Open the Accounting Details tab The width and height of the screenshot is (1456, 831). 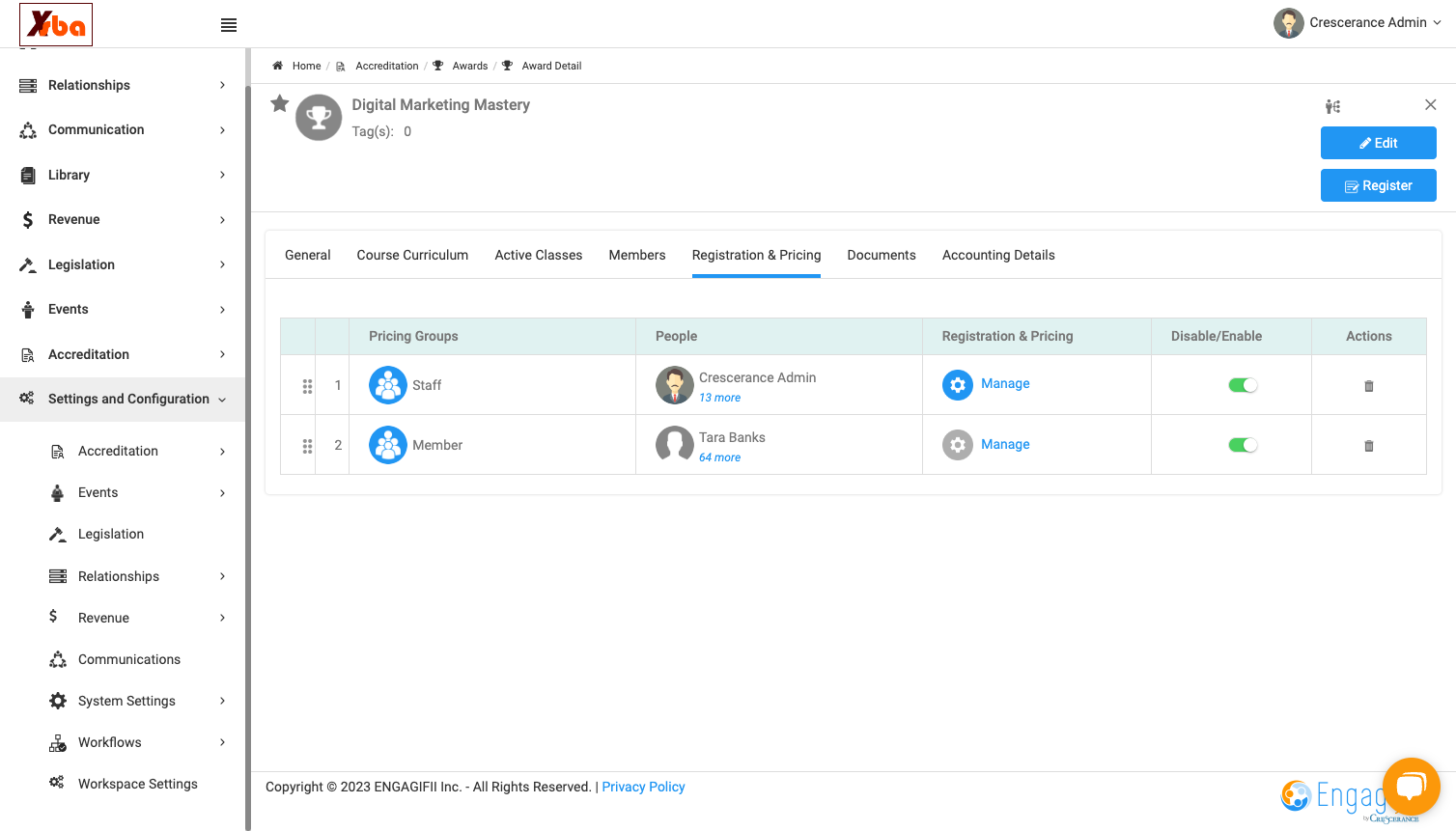click(x=998, y=255)
